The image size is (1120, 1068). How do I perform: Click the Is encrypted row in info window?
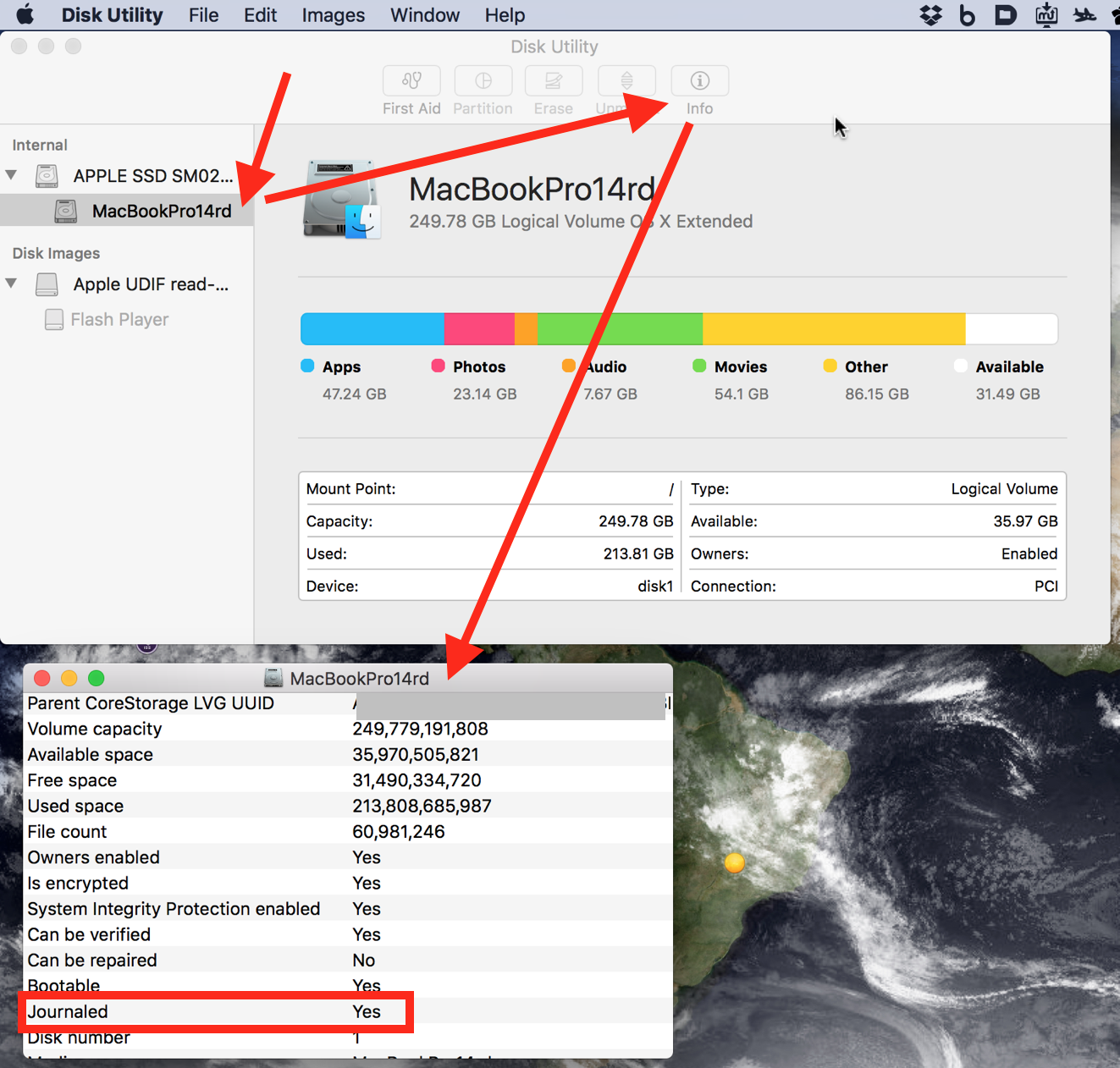[348, 883]
